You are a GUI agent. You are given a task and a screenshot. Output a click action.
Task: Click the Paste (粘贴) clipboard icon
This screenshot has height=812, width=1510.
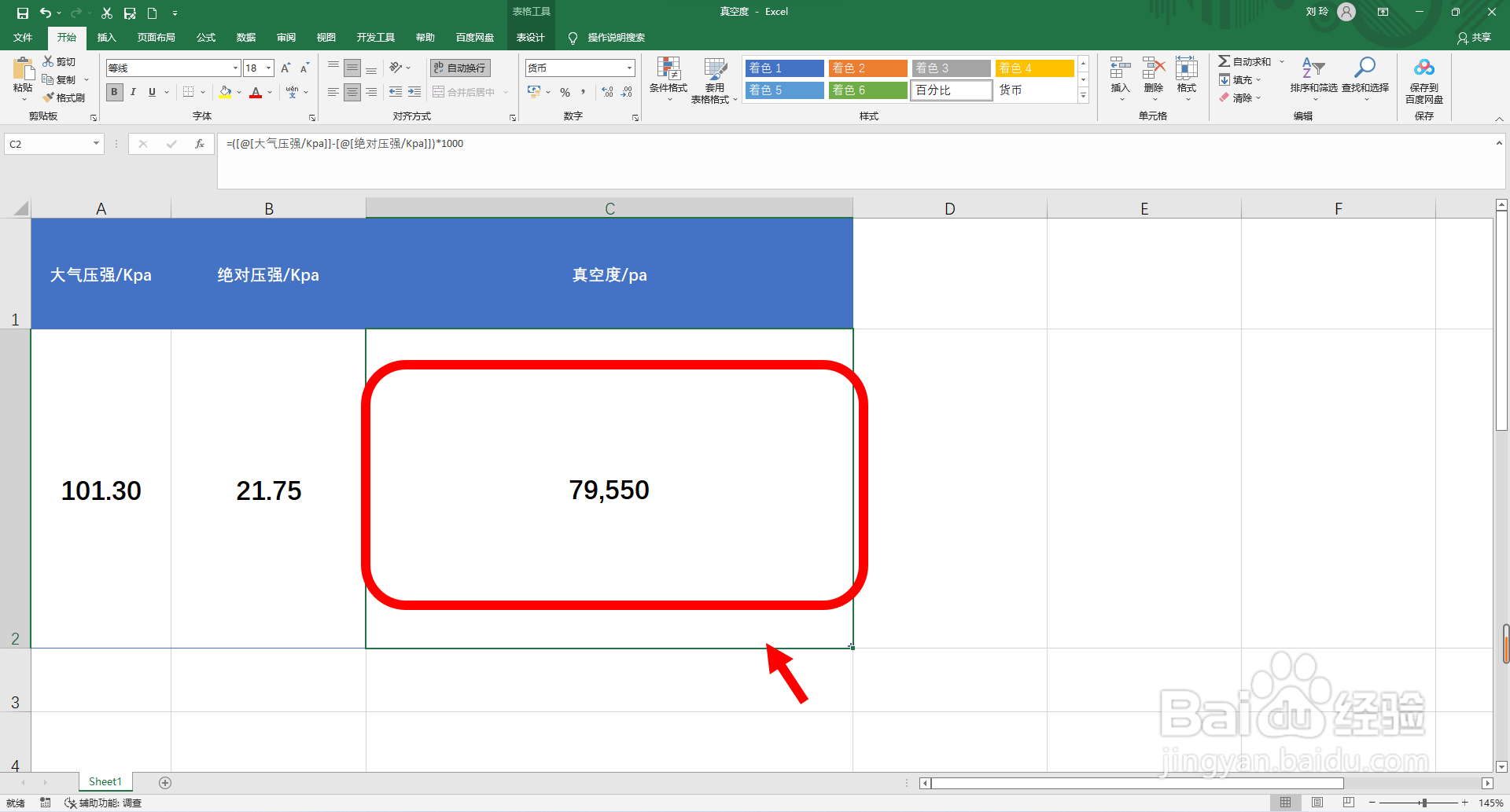[23, 69]
